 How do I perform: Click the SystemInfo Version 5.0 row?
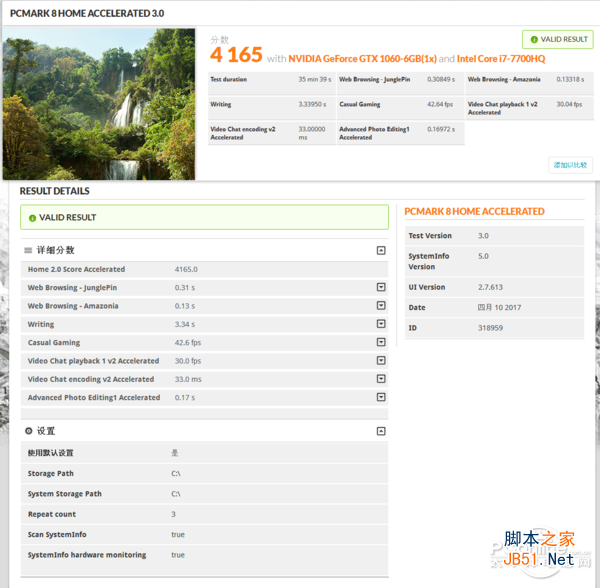click(x=494, y=261)
